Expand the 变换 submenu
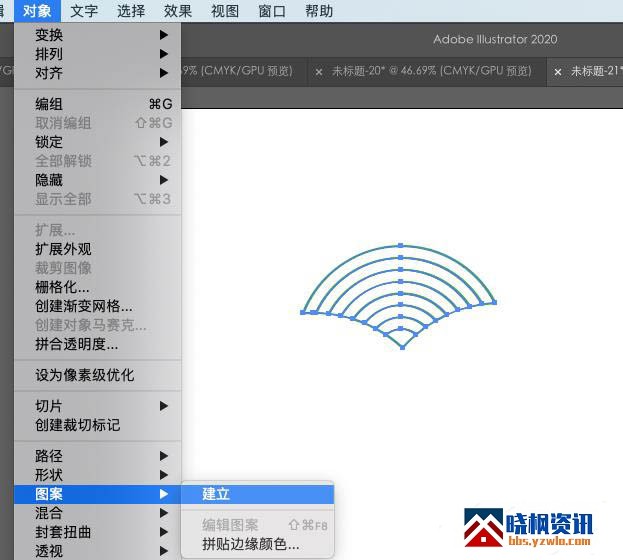The height and width of the screenshot is (560, 623). click(x=49, y=35)
